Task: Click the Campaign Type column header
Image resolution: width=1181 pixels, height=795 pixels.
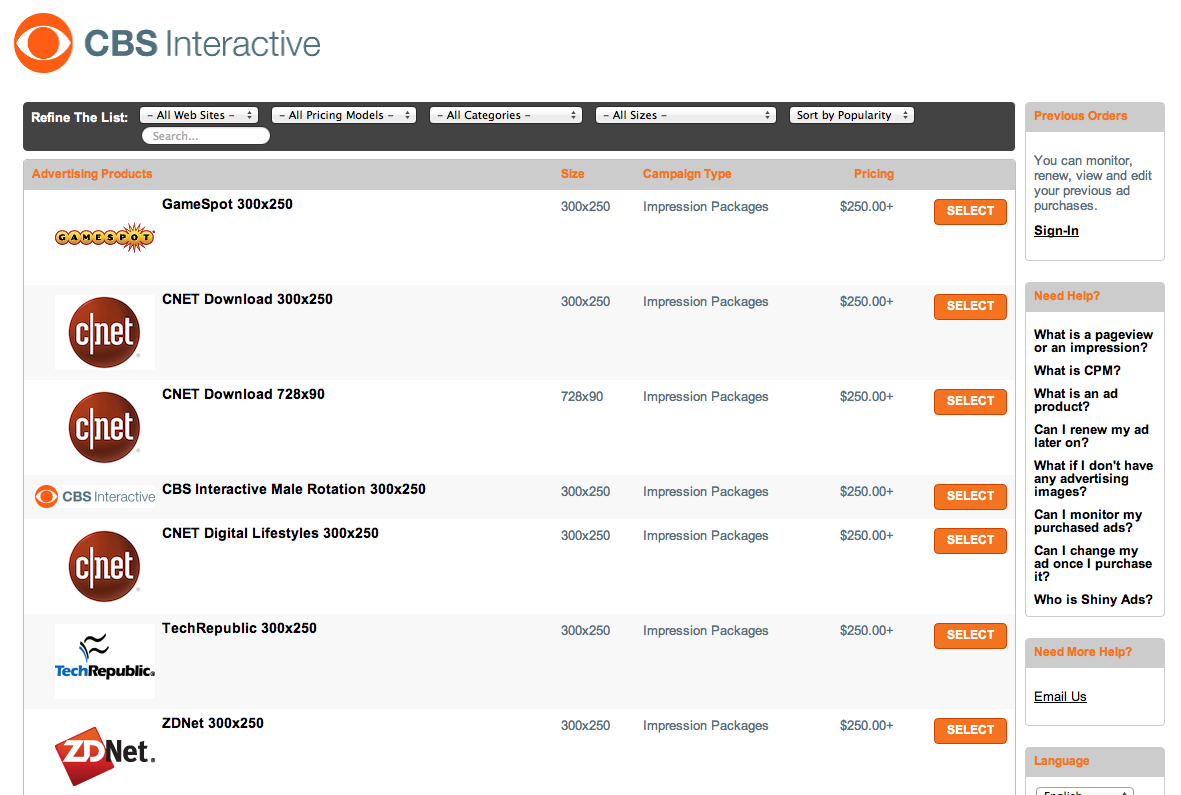Action: 687,174
